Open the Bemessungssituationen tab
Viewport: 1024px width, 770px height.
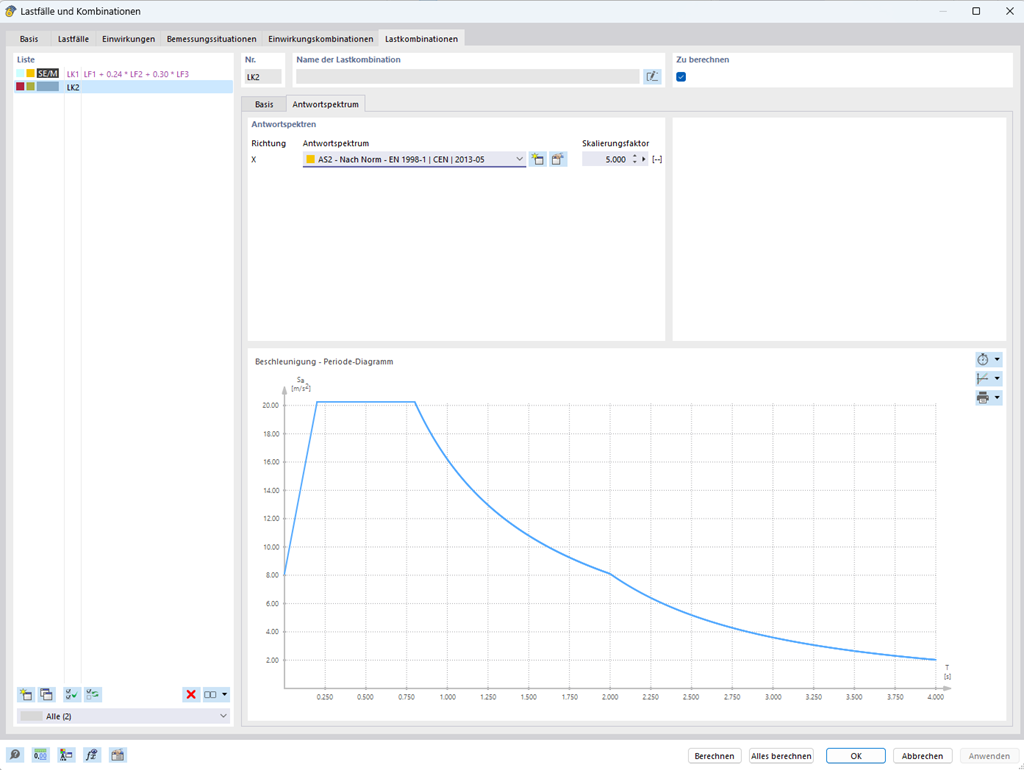point(212,39)
